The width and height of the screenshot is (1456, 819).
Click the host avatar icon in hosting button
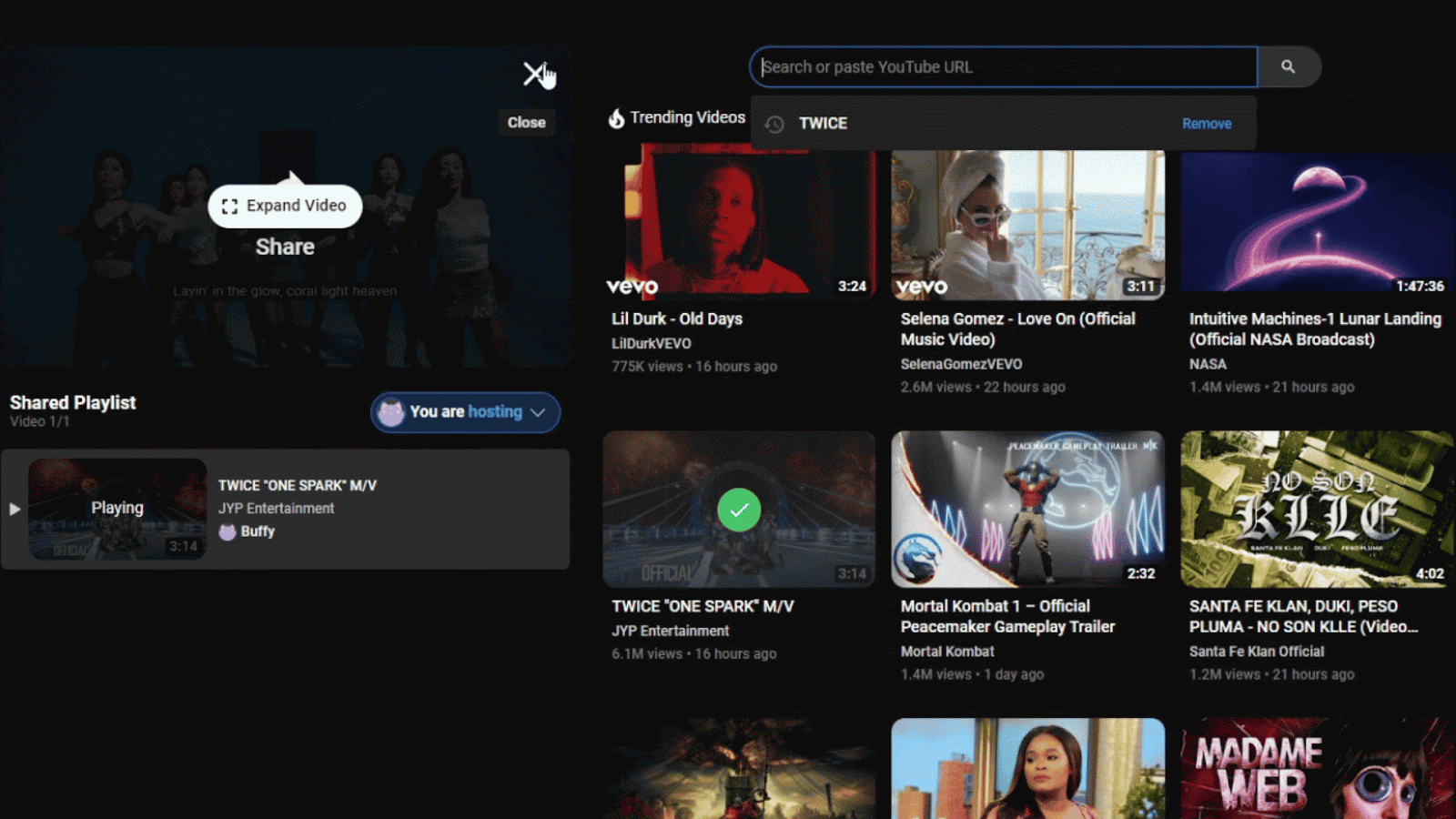(x=391, y=412)
